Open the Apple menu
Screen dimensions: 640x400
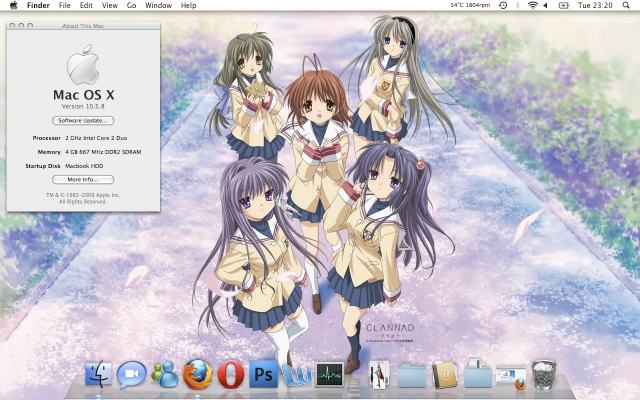click(x=13, y=6)
